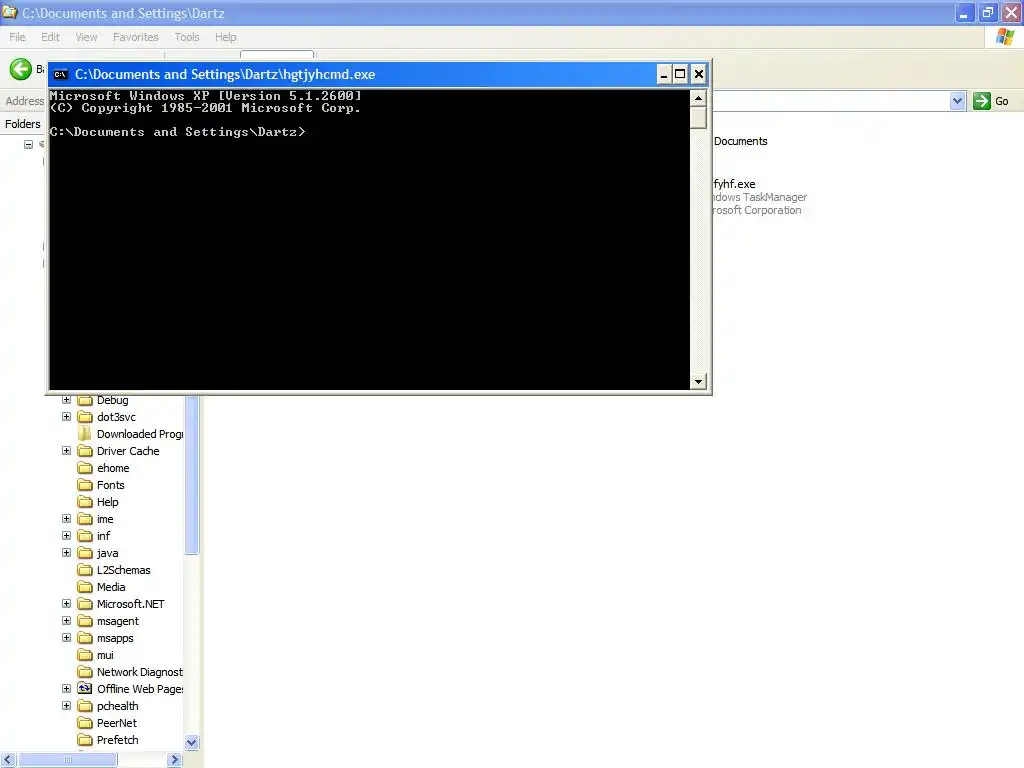Open the Edit menu in Explorer

click(50, 37)
